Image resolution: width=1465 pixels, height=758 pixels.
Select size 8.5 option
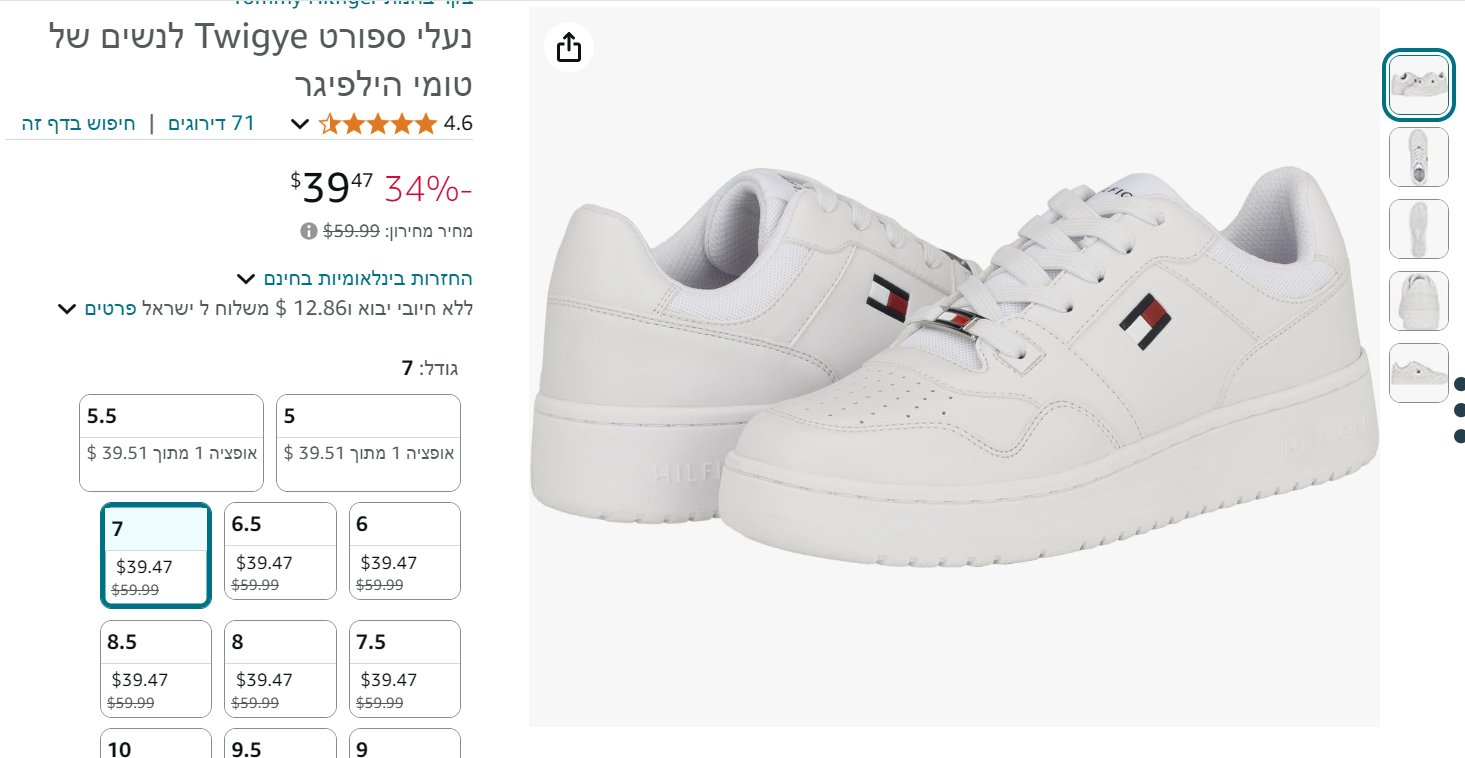point(156,668)
